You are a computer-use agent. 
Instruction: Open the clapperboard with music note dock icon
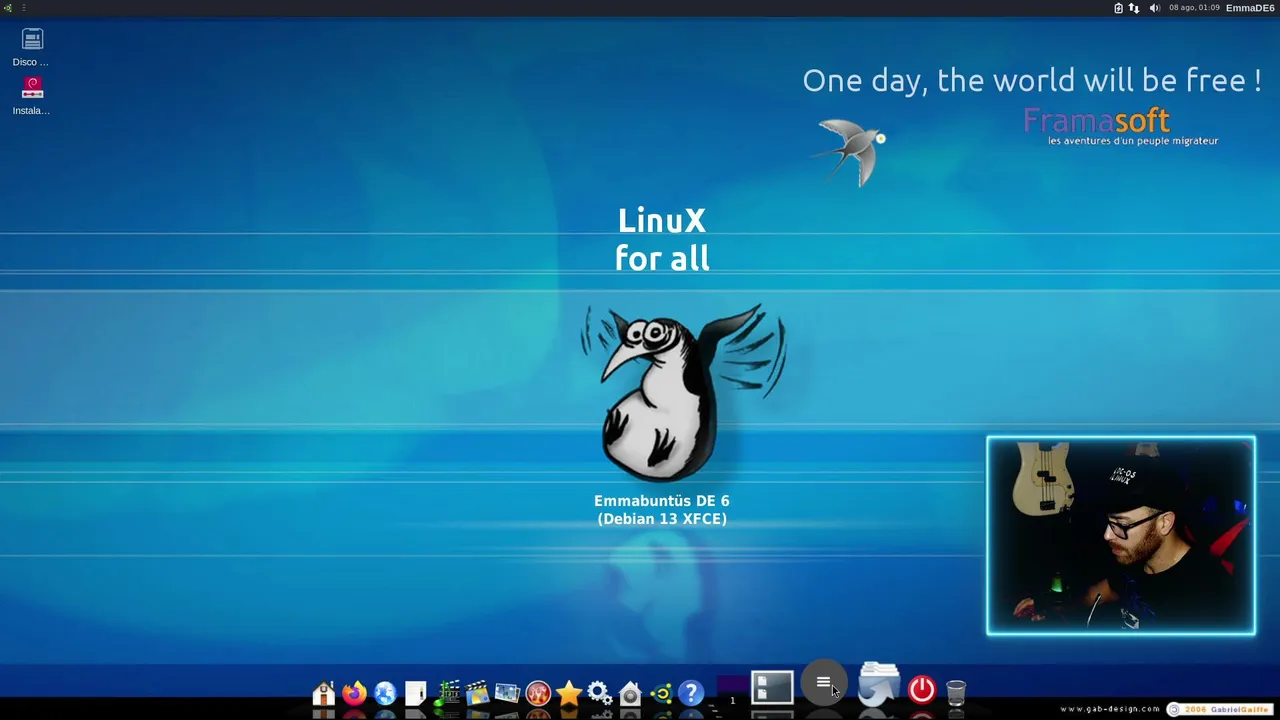click(447, 693)
